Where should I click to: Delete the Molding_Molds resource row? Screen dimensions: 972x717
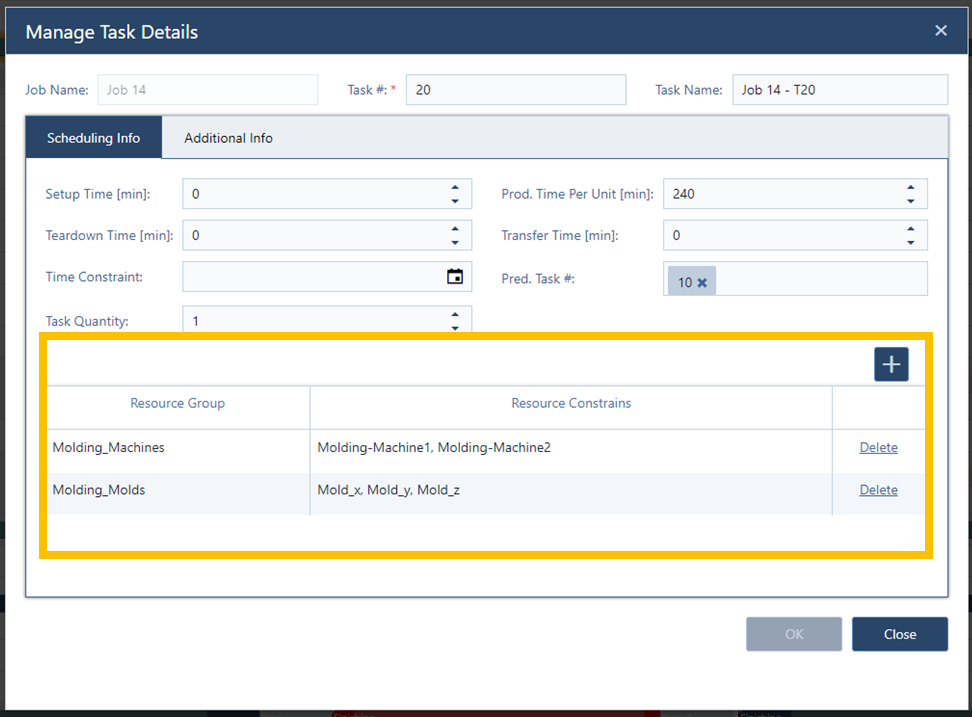point(878,490)
